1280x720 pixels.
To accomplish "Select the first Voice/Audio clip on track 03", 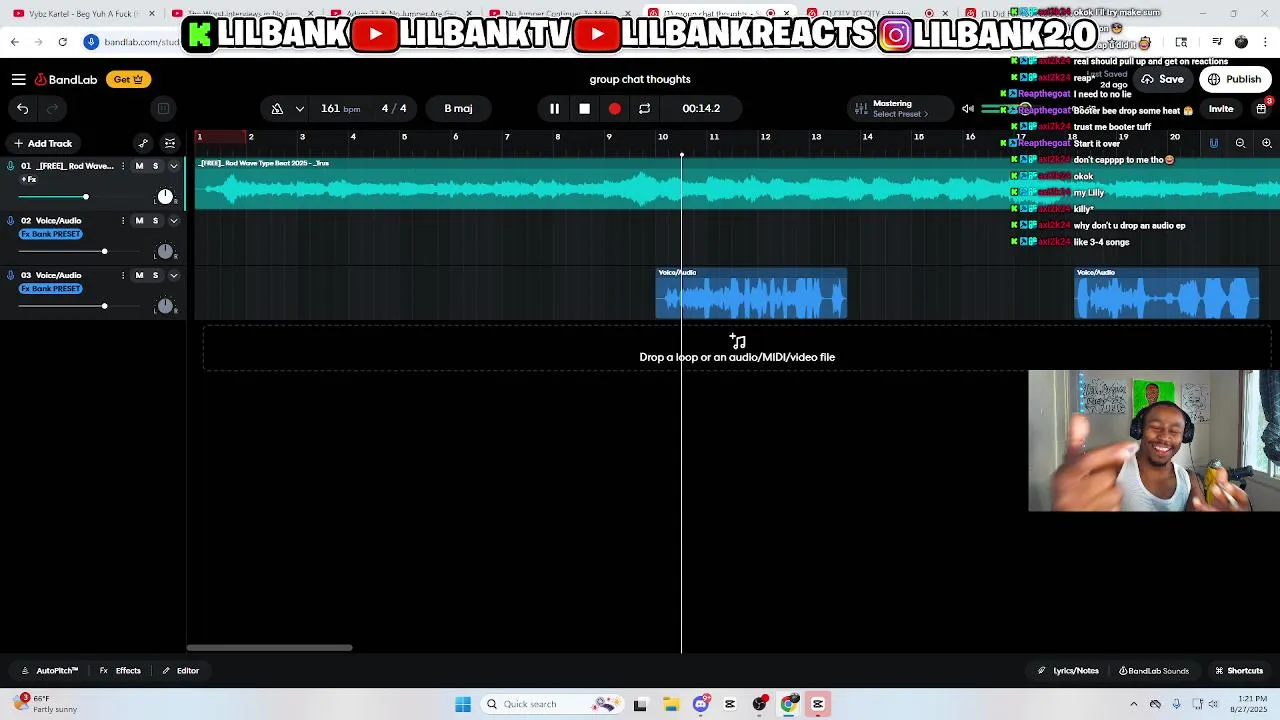I will 751,293.
